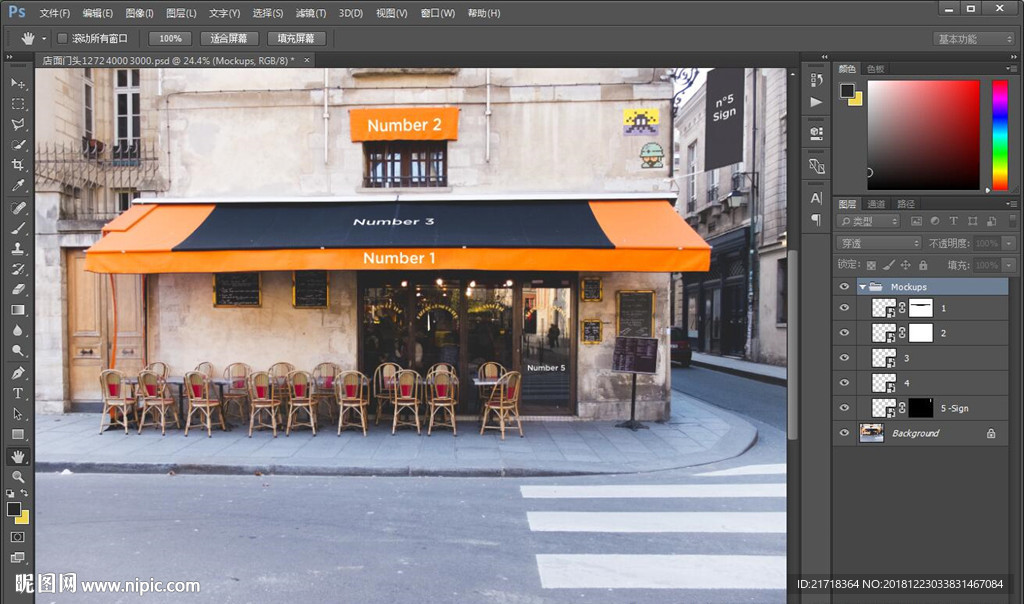
Task: Open the Character panel icon
Action: pos(816,198)
